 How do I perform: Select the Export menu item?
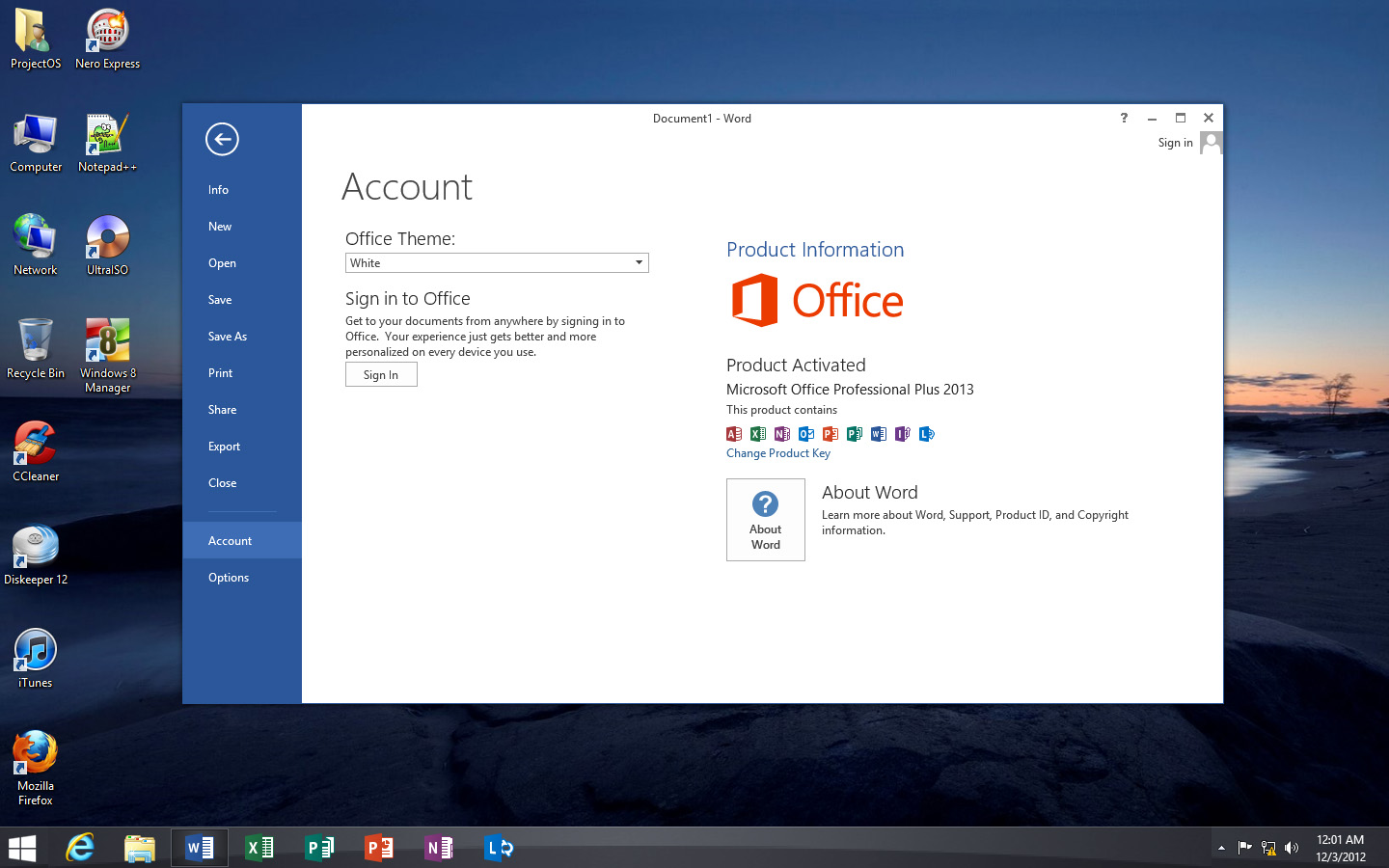click(224, 446)
